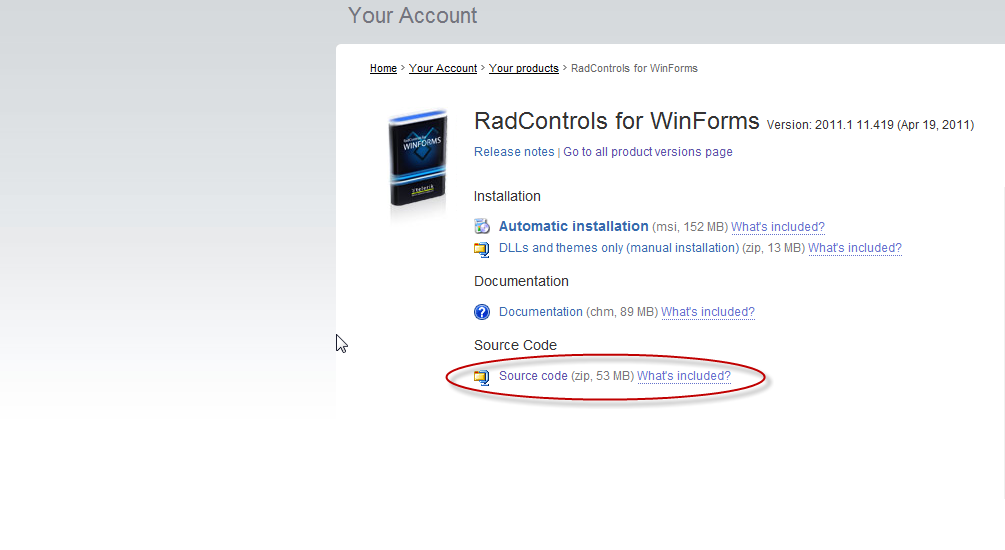Show What's included for Documentation
Image resolution: width=1005 pixels, height=550 pixels.
click(x=708, y=312)
